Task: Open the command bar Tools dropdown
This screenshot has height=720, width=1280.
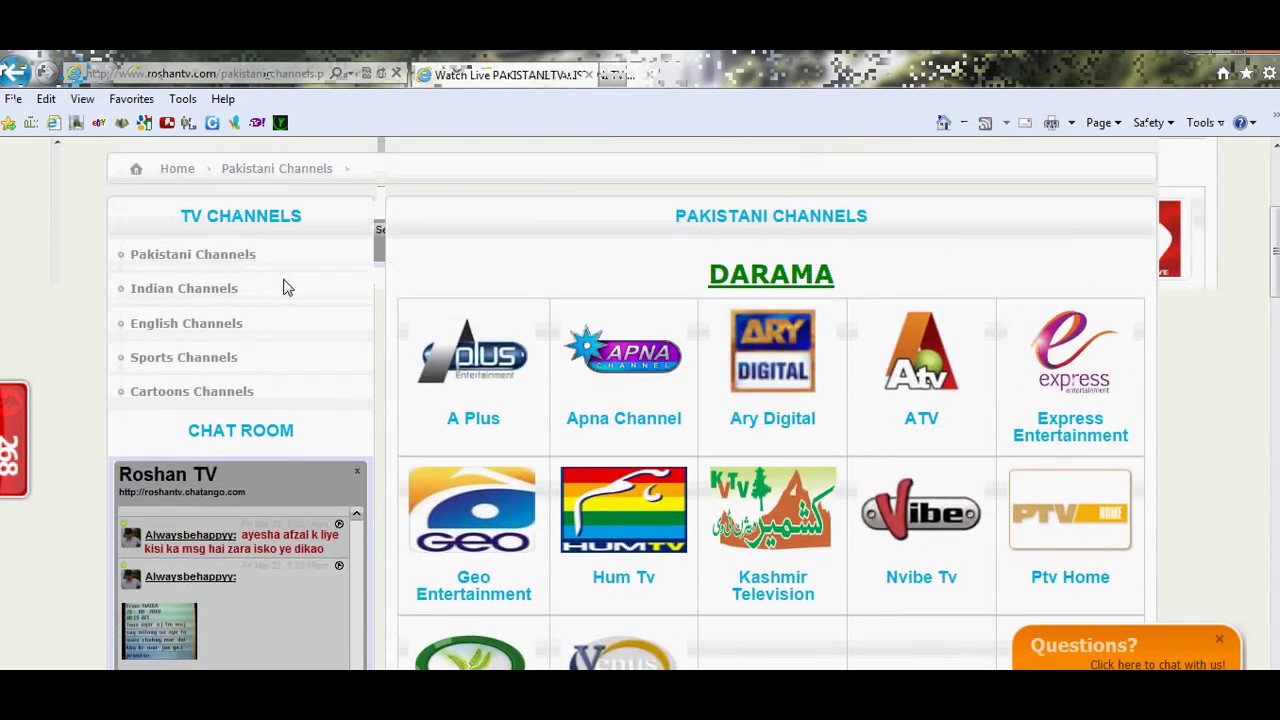Action: coord(1205,123)
